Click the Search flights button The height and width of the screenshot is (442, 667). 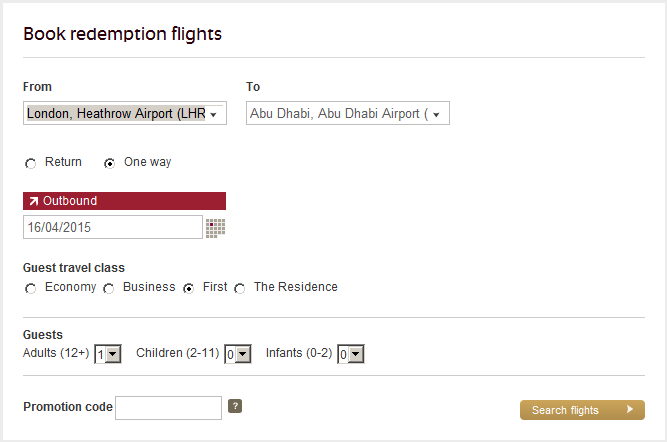pos(581,410)
